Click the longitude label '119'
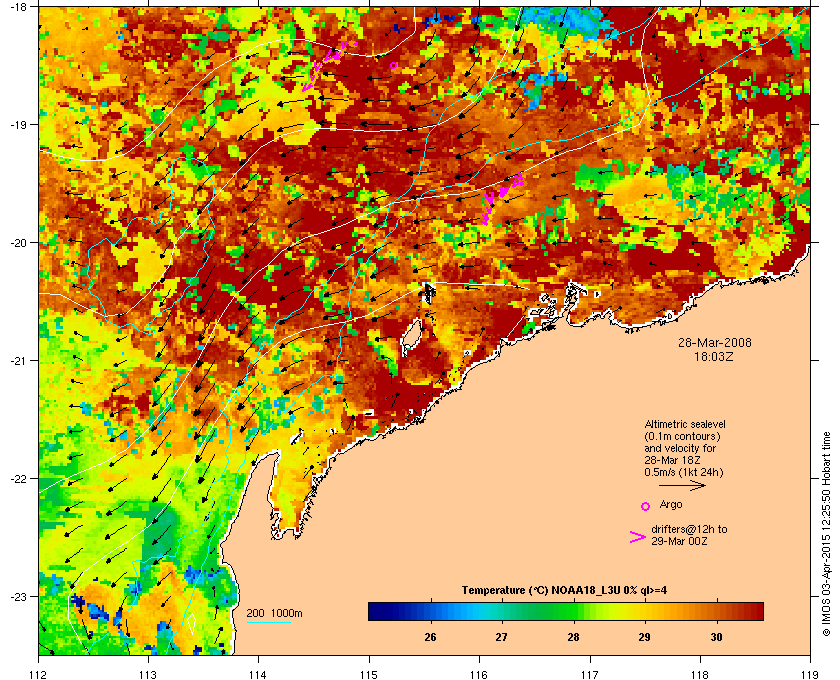Screen dimensions: 840x680 (810, 674)
